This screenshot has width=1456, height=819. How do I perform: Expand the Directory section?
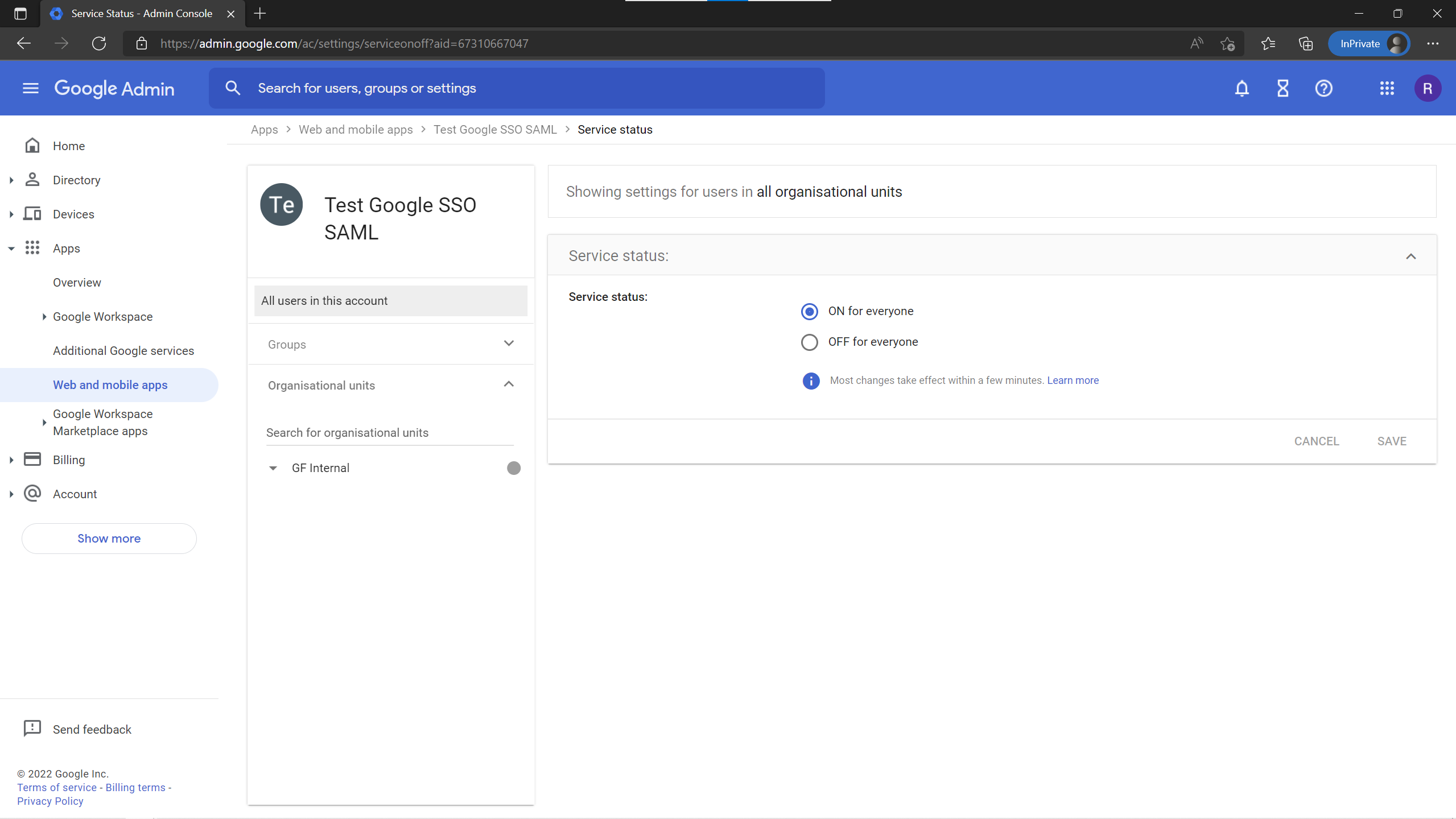[11, 180]
